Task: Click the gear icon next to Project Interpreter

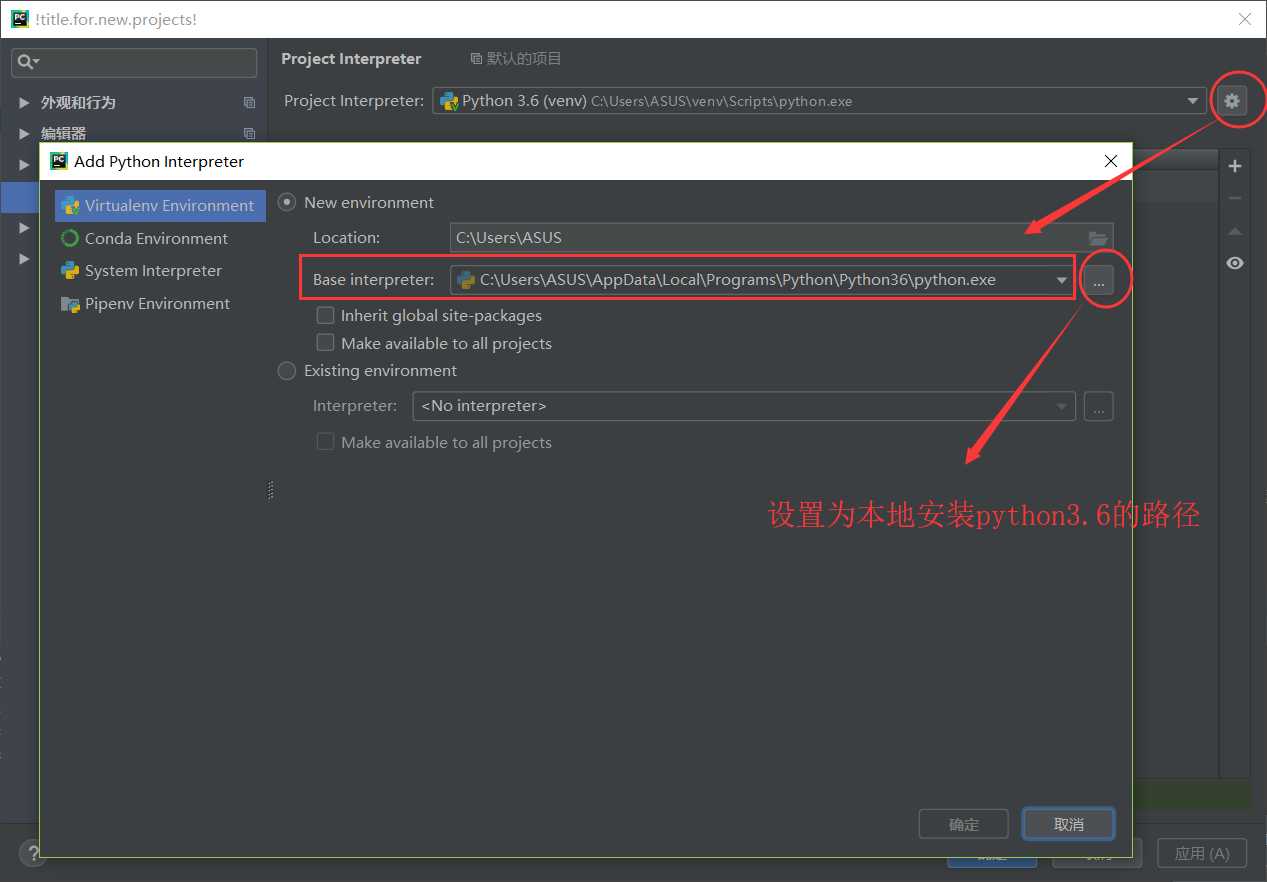Action: 1232,100
